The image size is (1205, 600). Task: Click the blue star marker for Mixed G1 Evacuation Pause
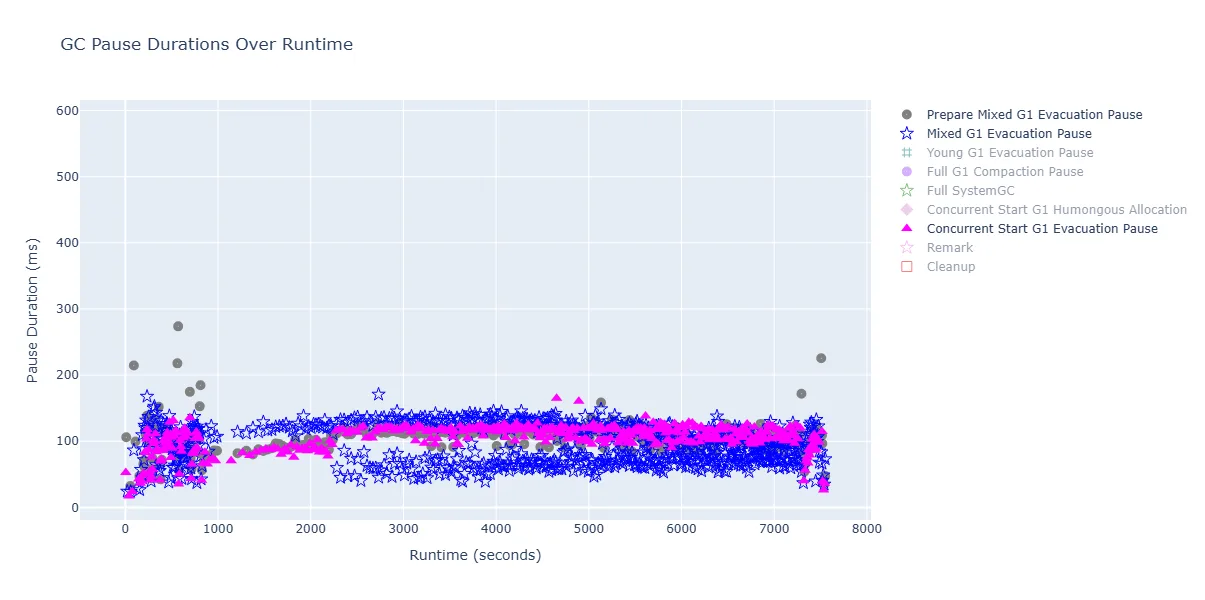[907, 134]
